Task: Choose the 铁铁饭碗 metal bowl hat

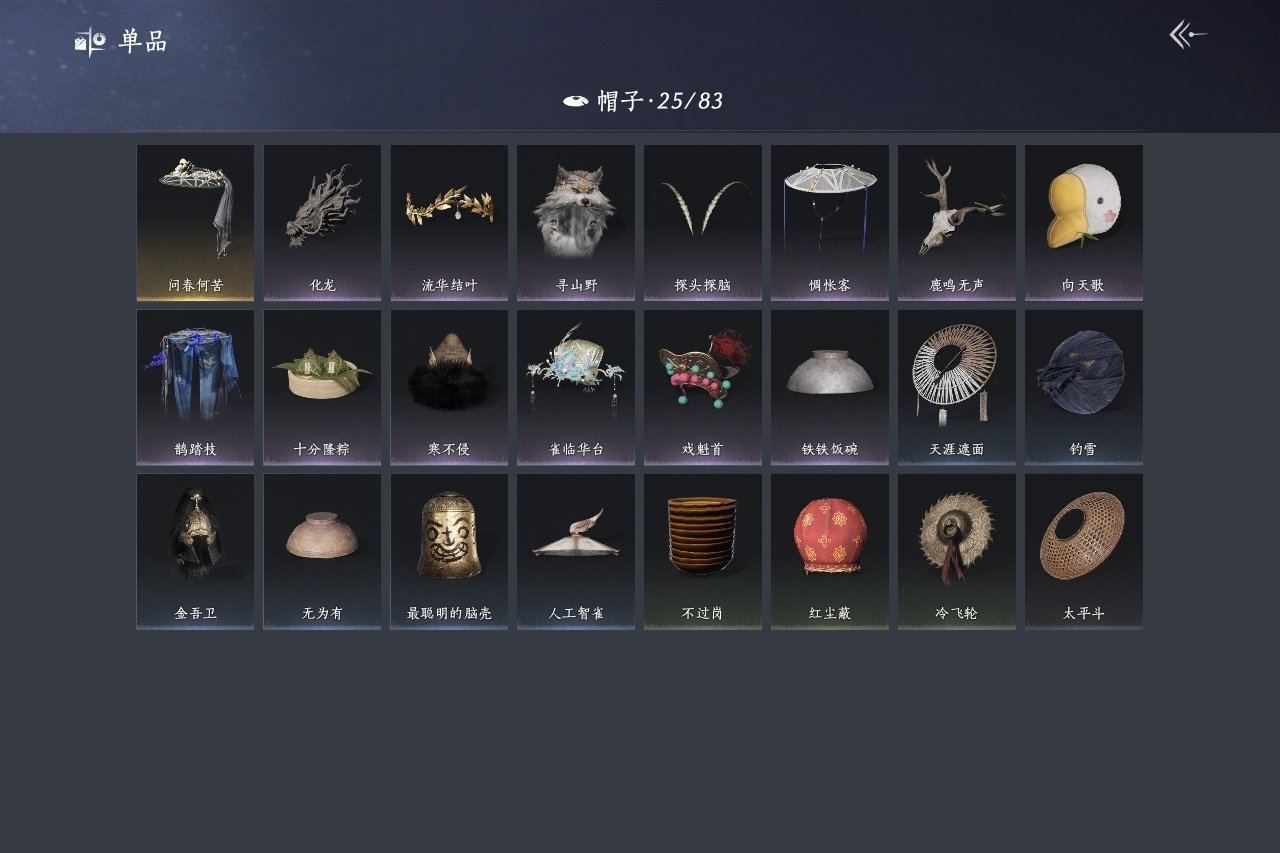Action: tap(830, 387)
